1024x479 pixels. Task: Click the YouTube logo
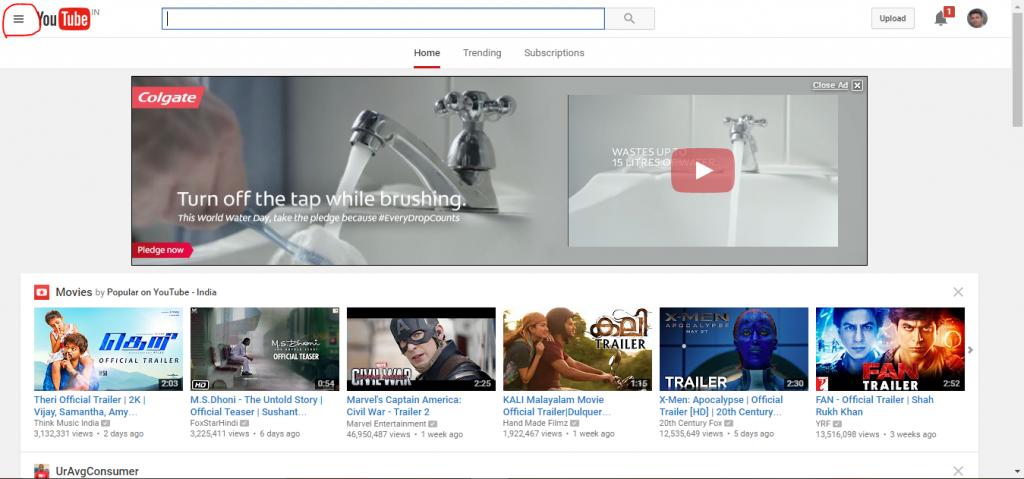pos(63,20)
